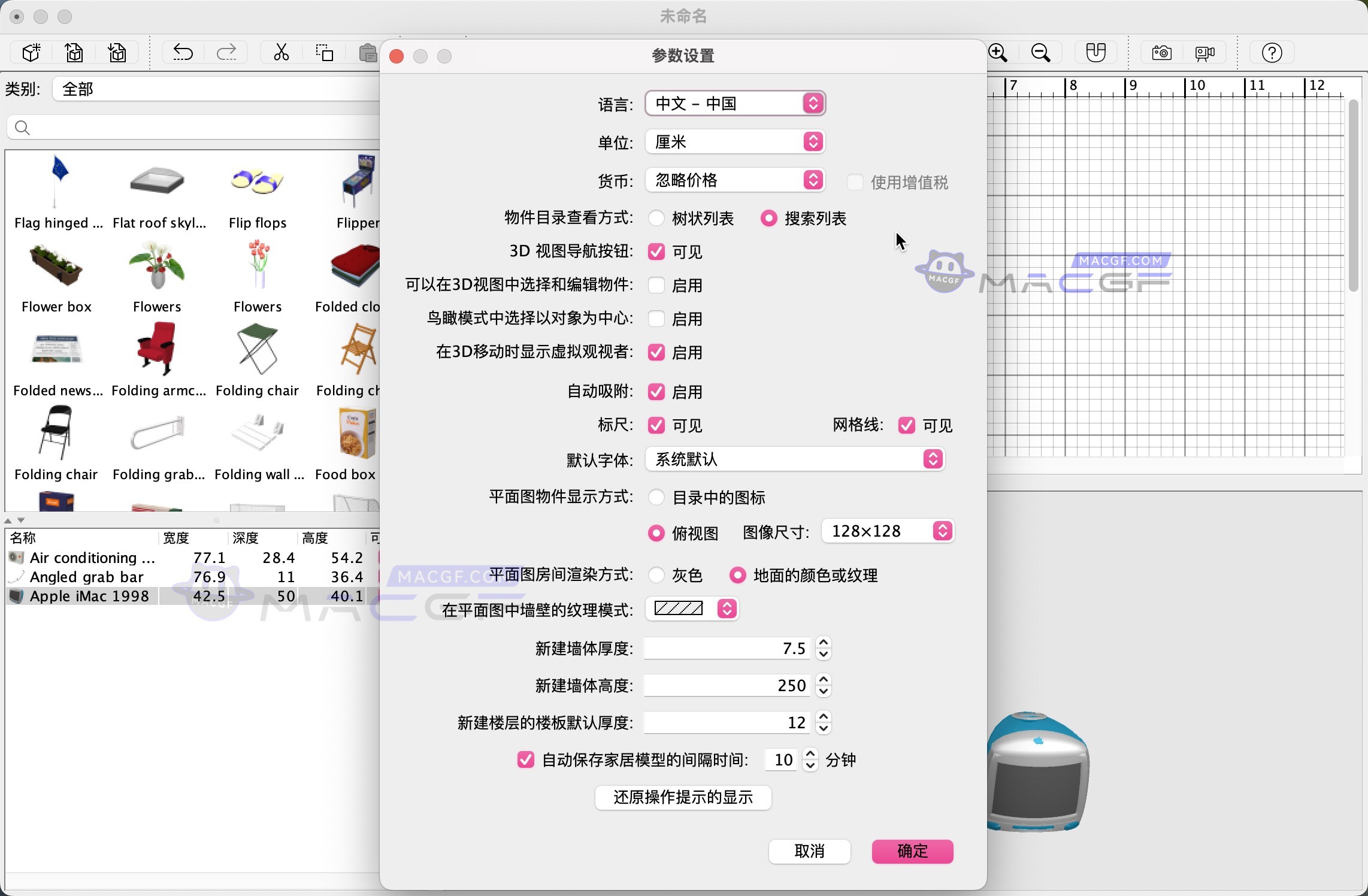The image size is (1368, 896).
Task: Select the 搜索列表 radio button
Action: pyautogui.click(x=769, y=218)
